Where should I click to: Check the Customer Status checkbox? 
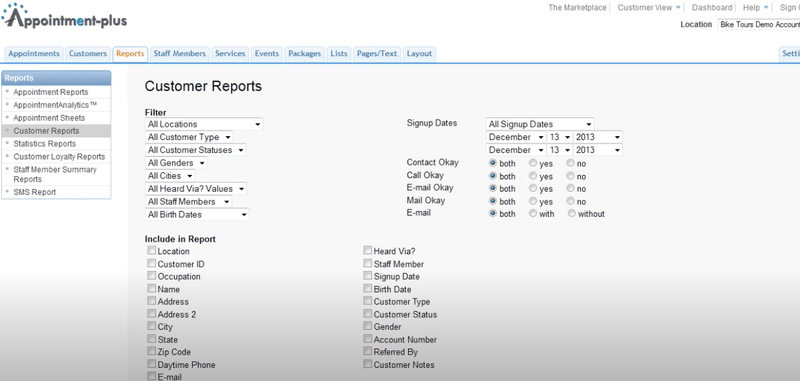click(x=368, y=313)
